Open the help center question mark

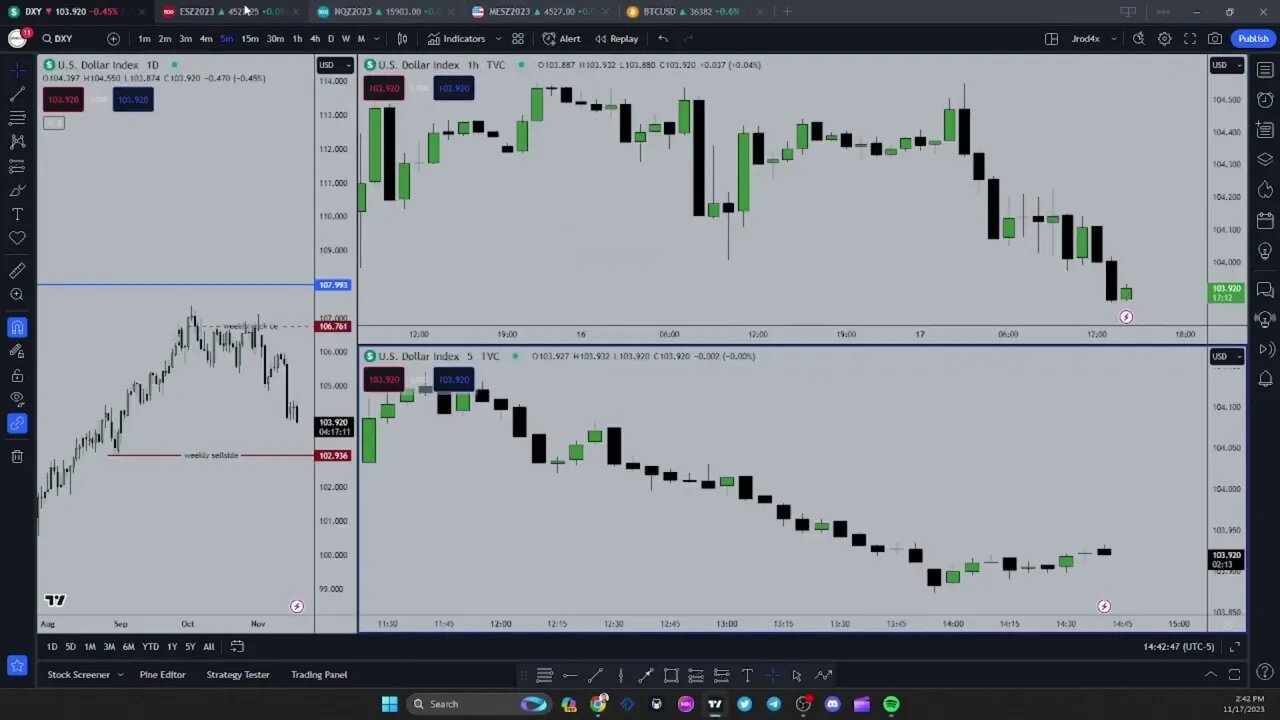pyautogui.click(x=1265, y=672)
